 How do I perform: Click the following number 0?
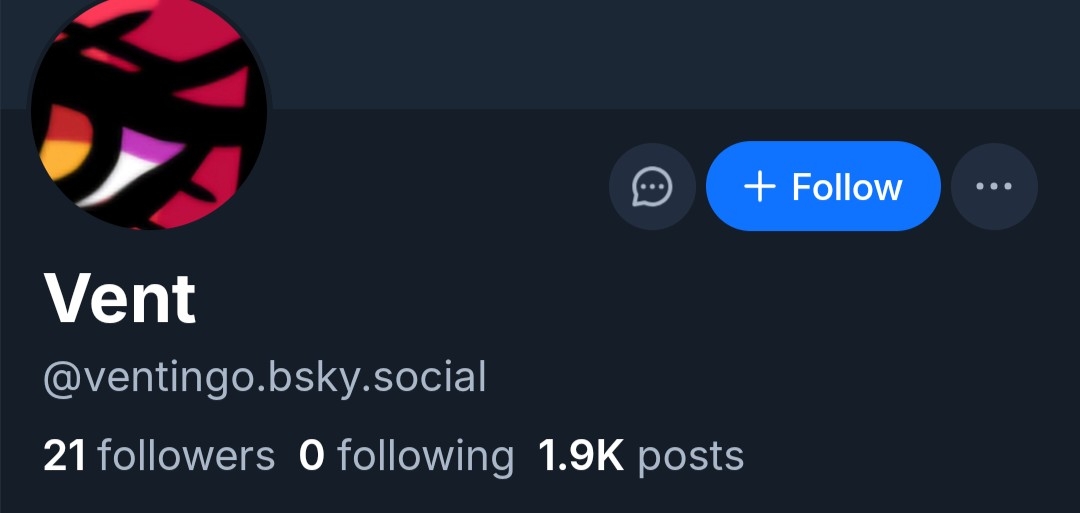click(x=312, y=456)
